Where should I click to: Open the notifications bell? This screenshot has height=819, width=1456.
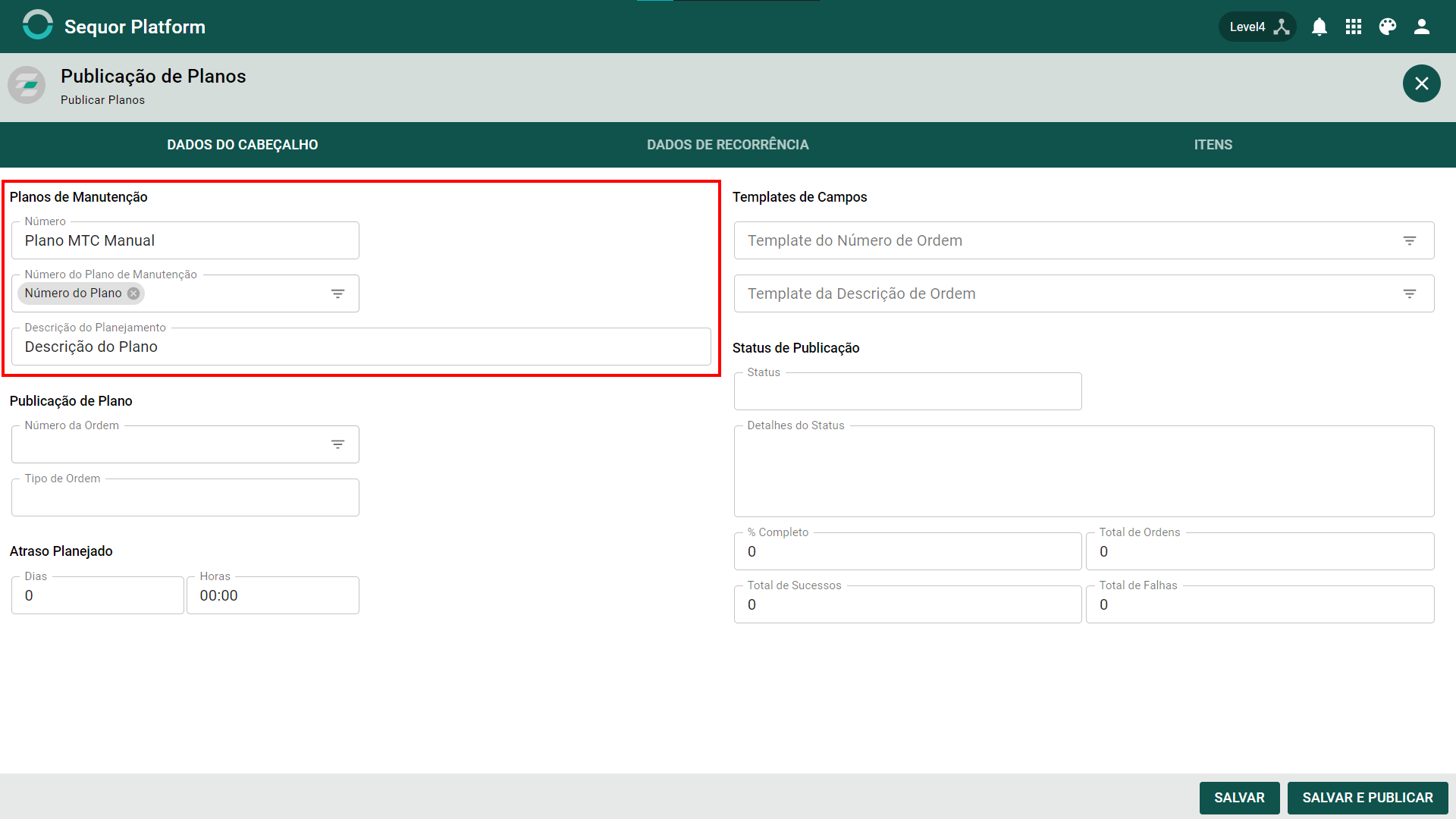pos(1319,27)
